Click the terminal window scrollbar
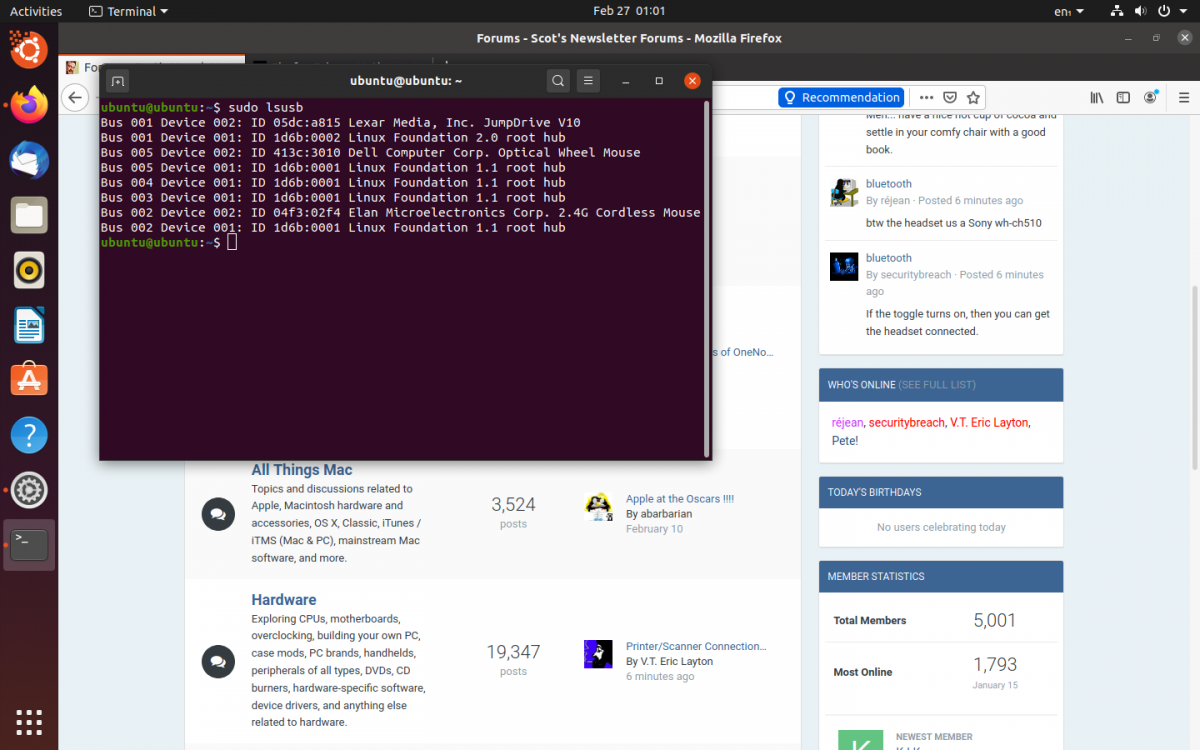The height and width of the screenshot is (750, 1200). (707, 279)
